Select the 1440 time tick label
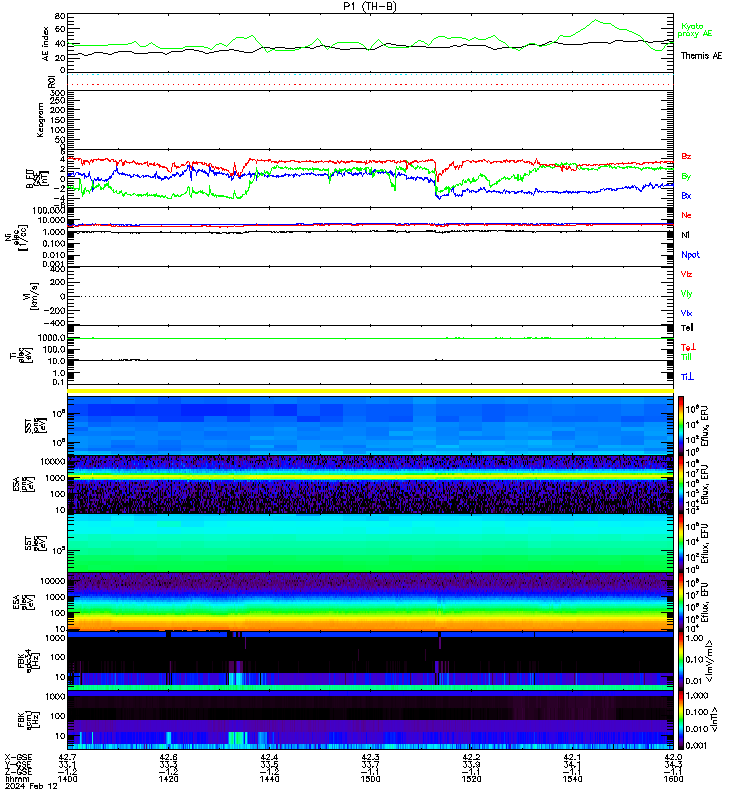This screenshot has height=800, width=750. click(269, 779)
